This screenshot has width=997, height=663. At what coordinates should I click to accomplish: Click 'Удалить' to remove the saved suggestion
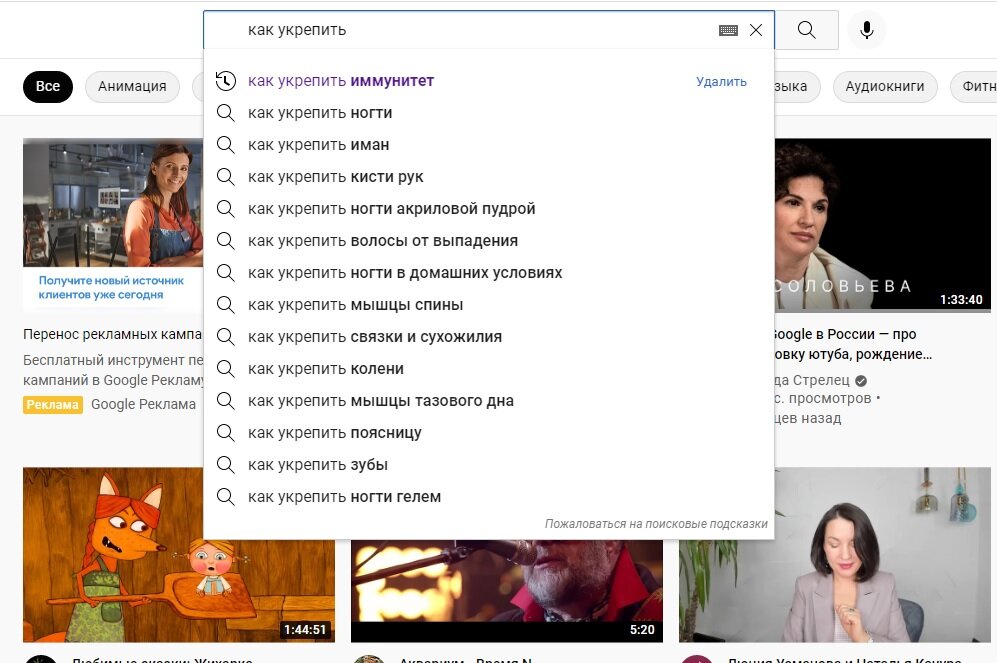click(722, 81)
